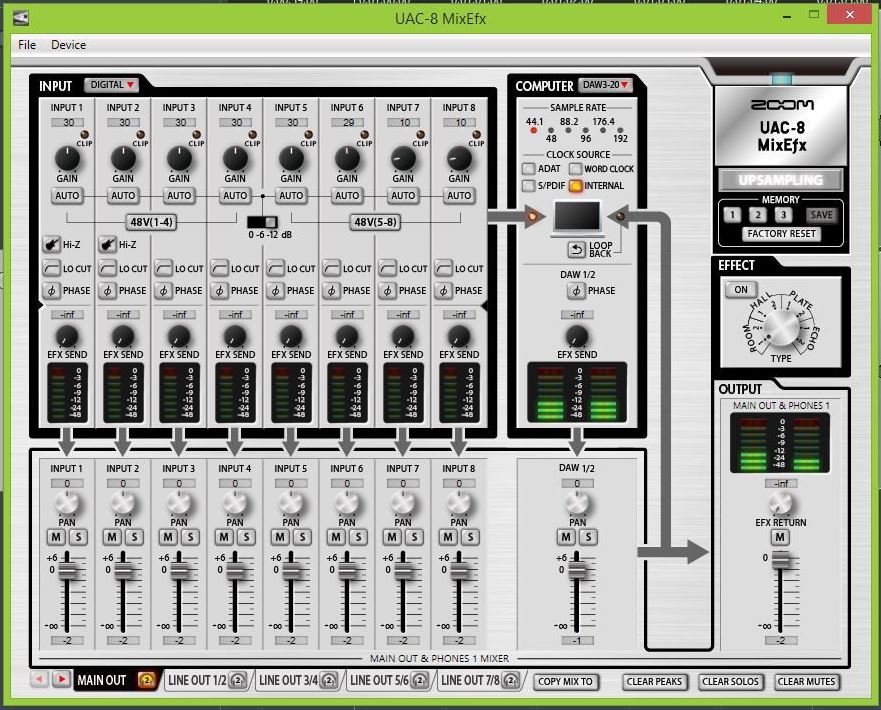This screenshot has height=710, width=881.
Task: Switch to the Main Out mixer tab
Action: (102, 680)
